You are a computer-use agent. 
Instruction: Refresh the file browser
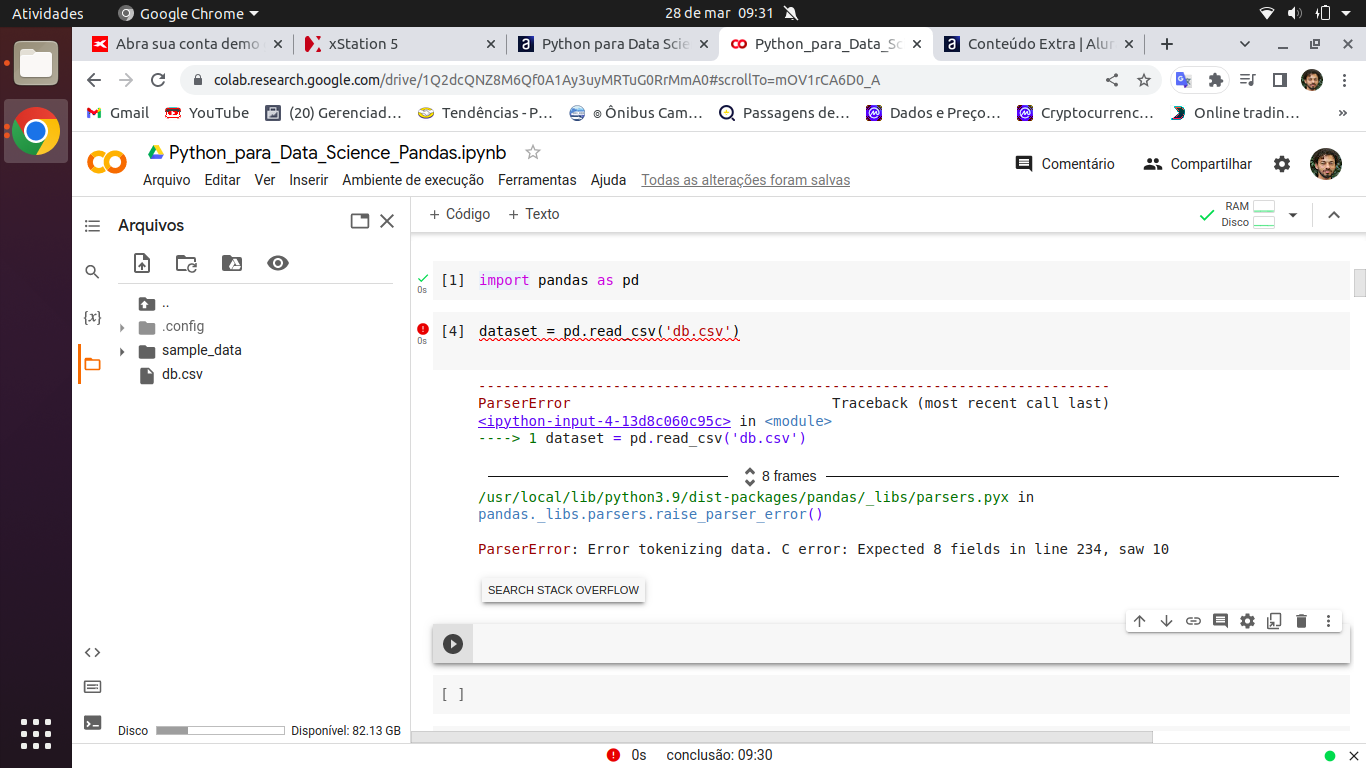point(187,263)
